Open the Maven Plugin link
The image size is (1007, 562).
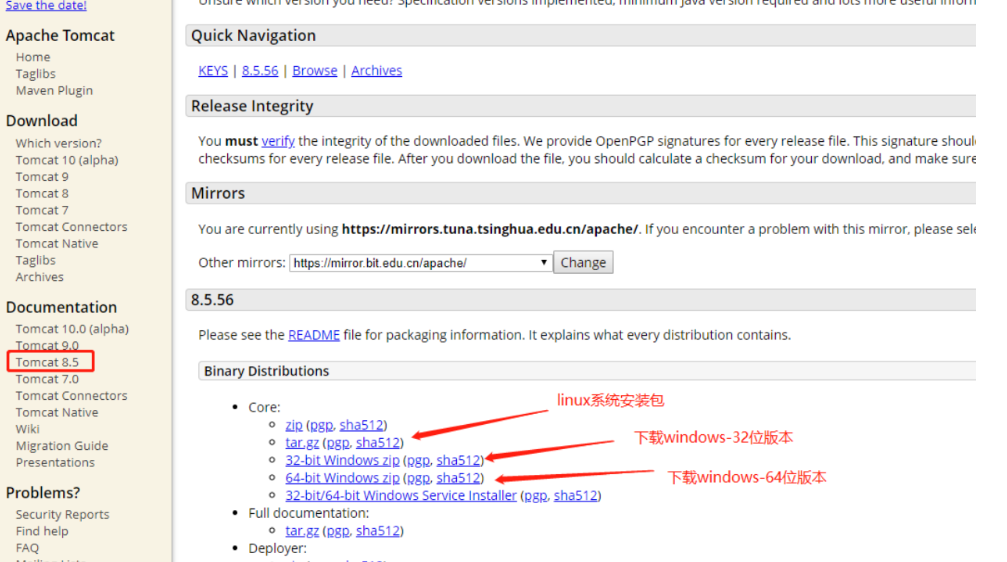(54, 91)
